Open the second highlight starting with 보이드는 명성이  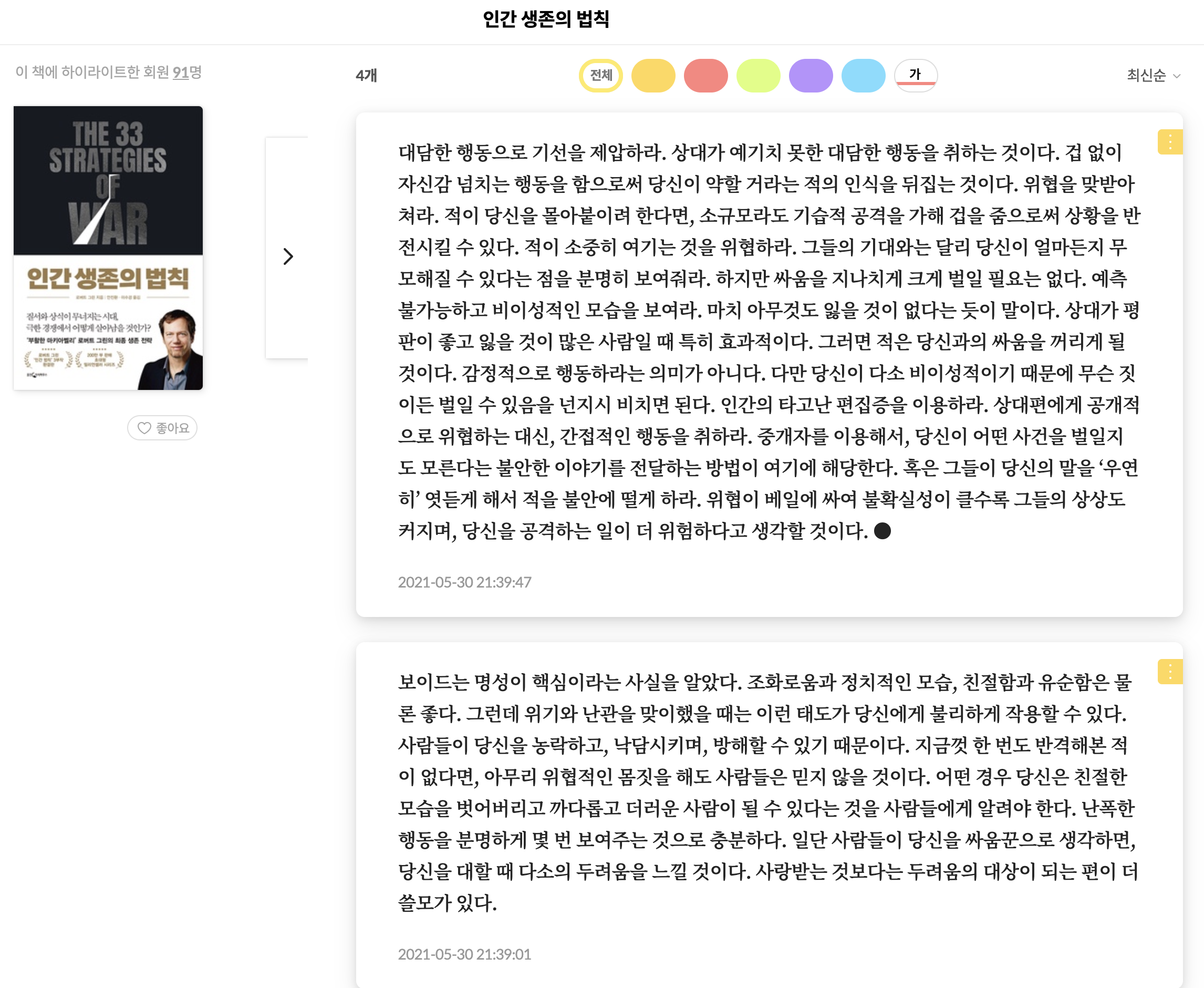tap(768, 791)
